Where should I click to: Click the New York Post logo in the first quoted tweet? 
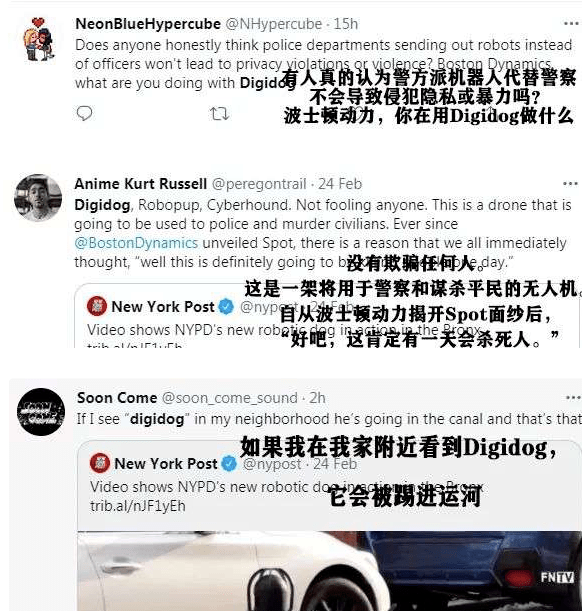pos(97,306)
